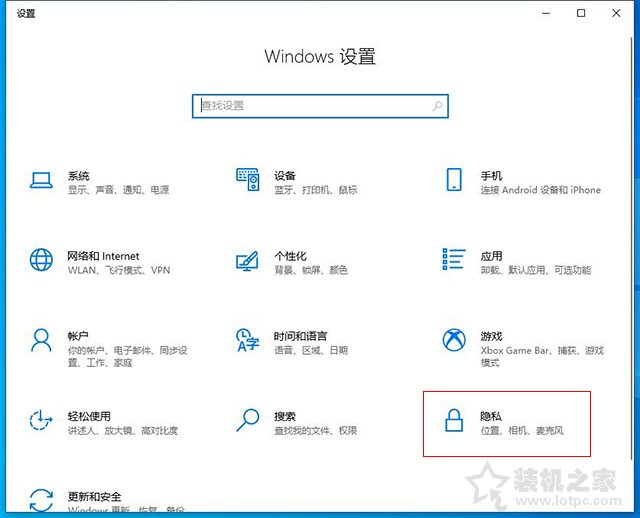Click the 讲述人、放大镜、高对比度 description
Viewport: 640px width, 518px height.
pos(123,431)
